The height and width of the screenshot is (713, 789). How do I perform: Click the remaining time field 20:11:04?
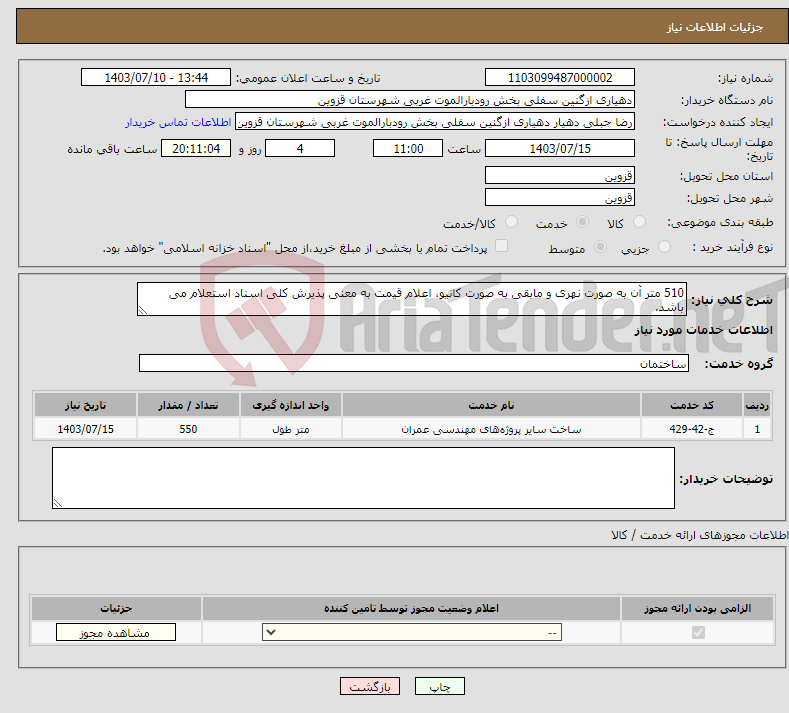(x=196, y=148)
